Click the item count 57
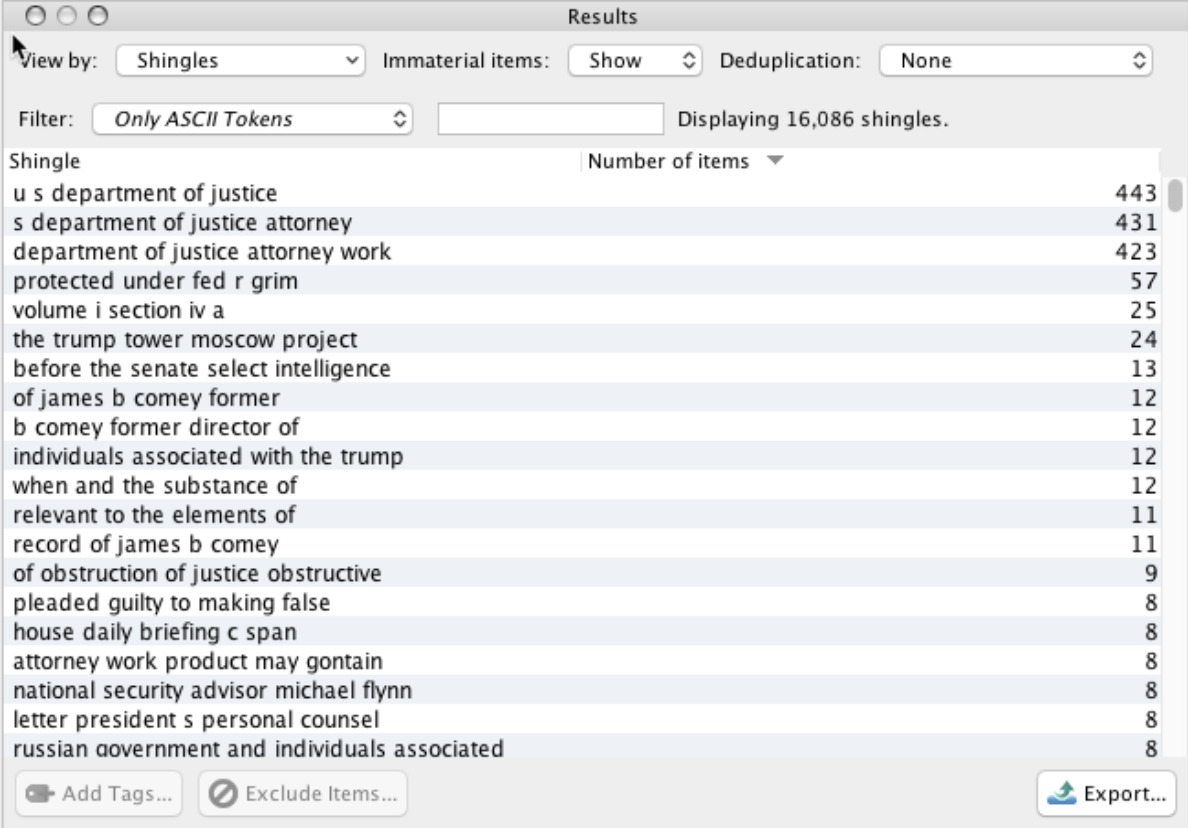Image resolution: width=1188 pixels, height=828 pixels. pyautogui.click(x=1143, y=281)
